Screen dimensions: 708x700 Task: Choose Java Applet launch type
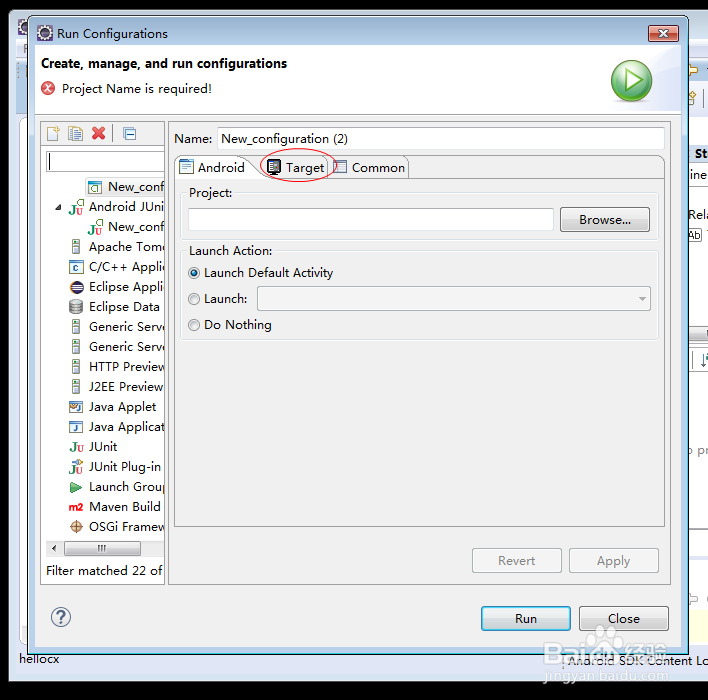(x=112, y=407)
